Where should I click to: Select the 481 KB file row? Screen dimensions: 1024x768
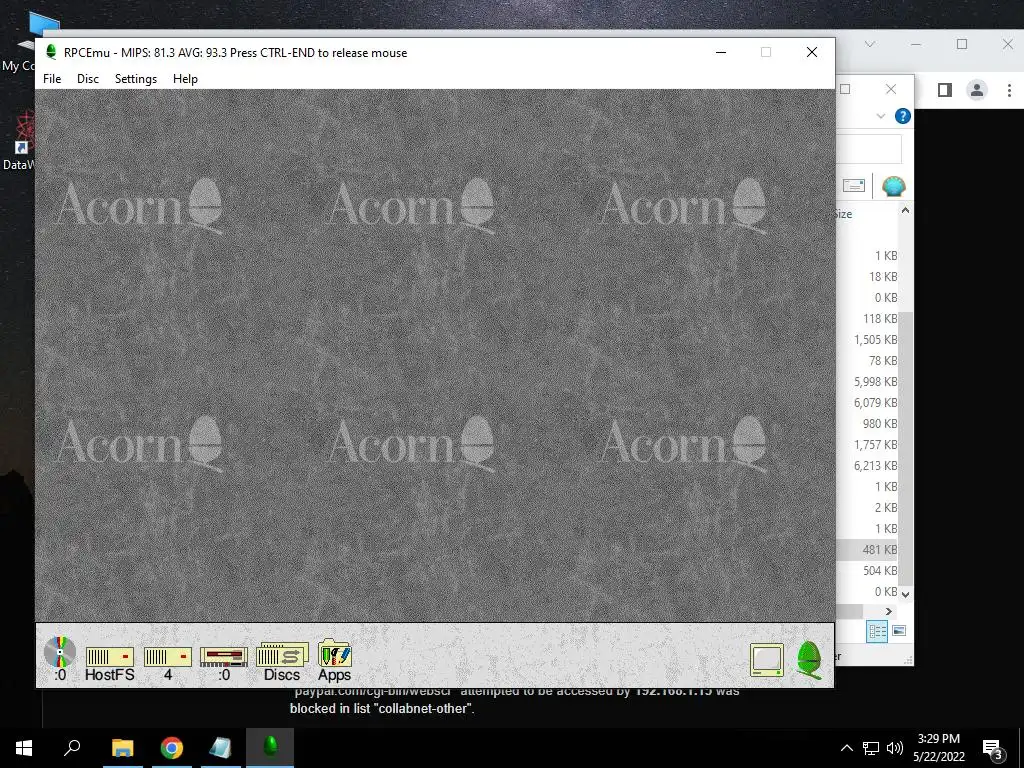click(867, 550)
